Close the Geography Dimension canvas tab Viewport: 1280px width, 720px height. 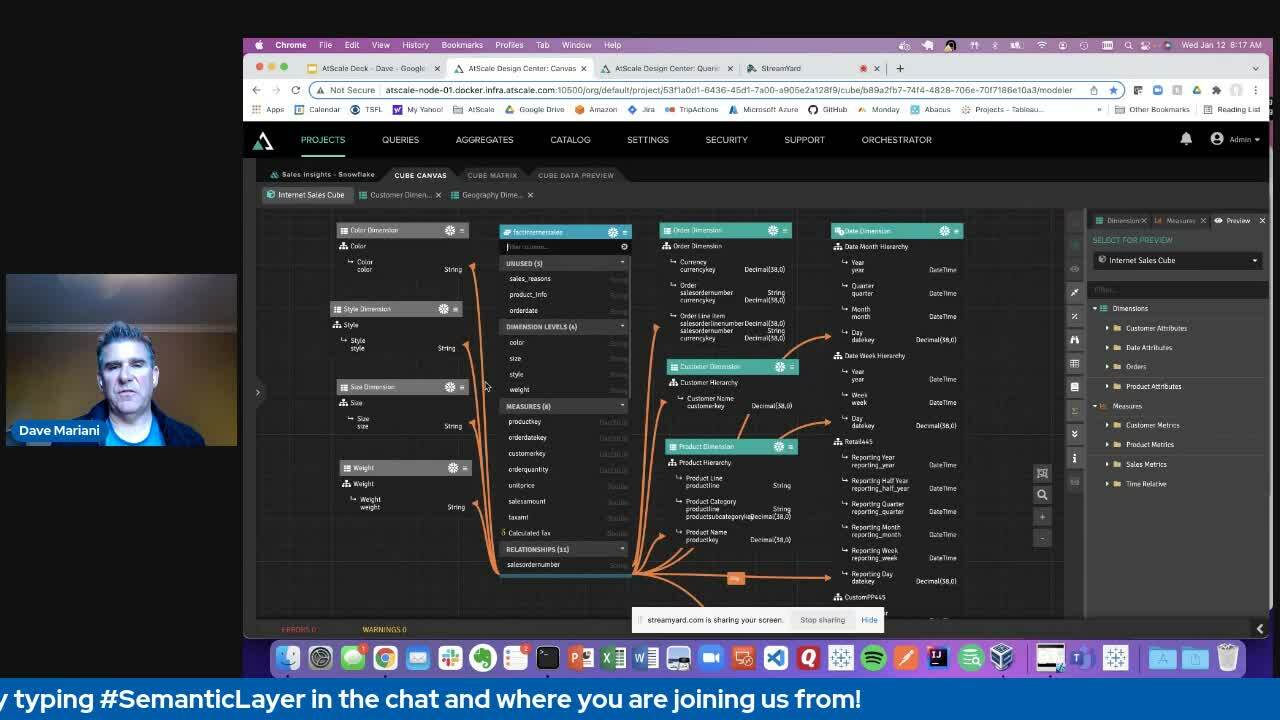(x=530, y=195)
